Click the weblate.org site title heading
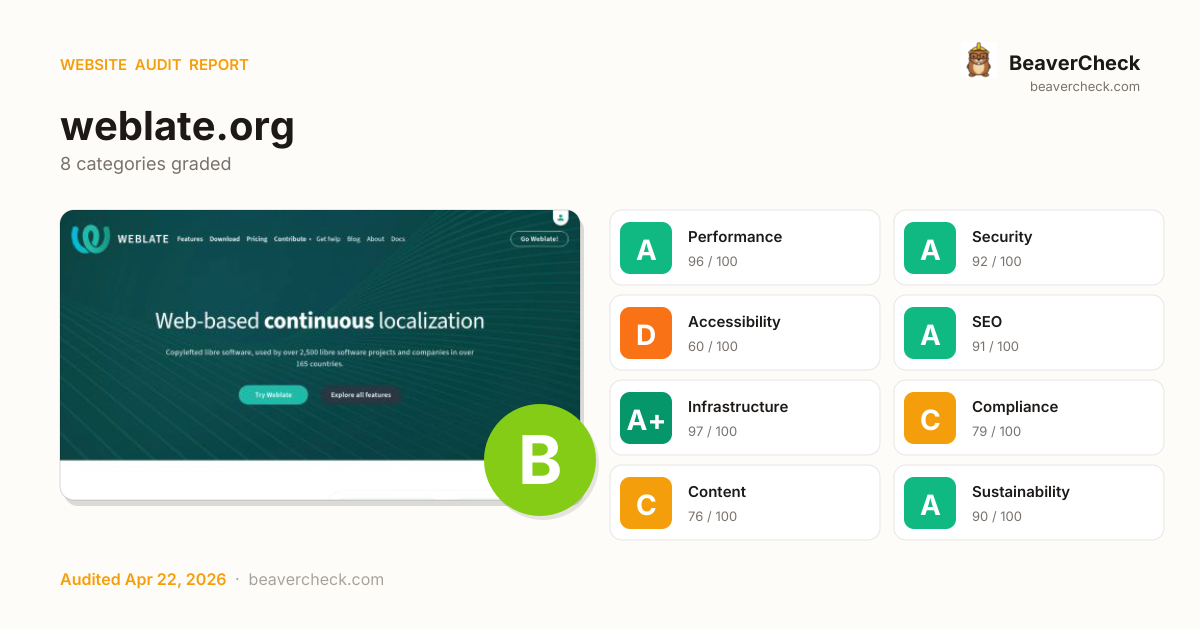Screen dimensions: 1200x630 177,127
